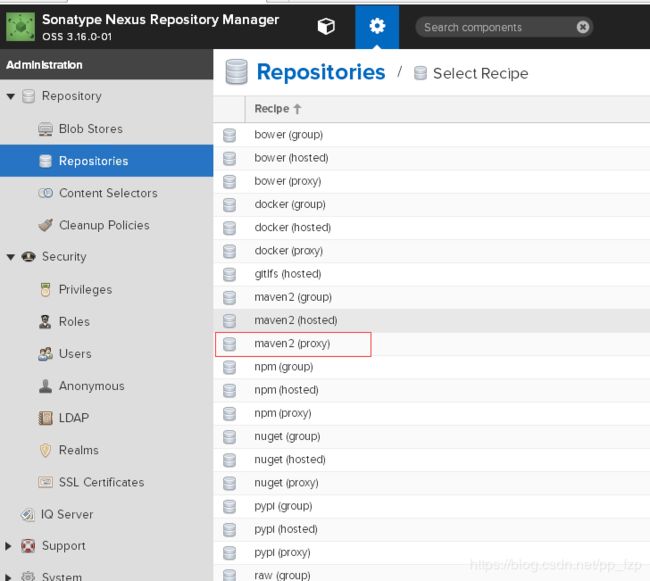The image size is (650, 581).
Task: Select the npm (group) recipe
Action: point(432,367)
